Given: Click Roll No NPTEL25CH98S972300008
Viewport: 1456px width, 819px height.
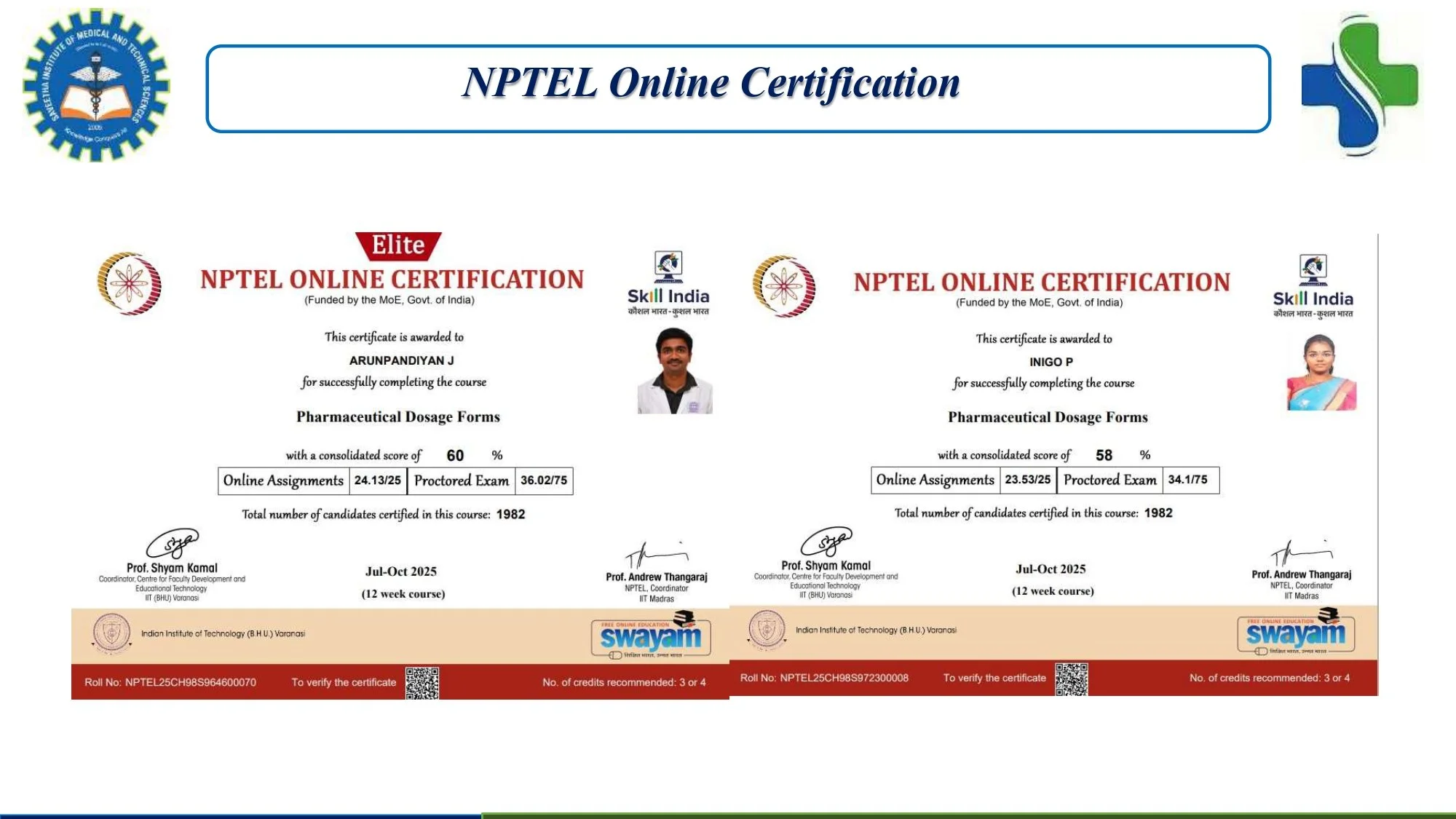Looking at the screenshot, I should click(824, 678).
